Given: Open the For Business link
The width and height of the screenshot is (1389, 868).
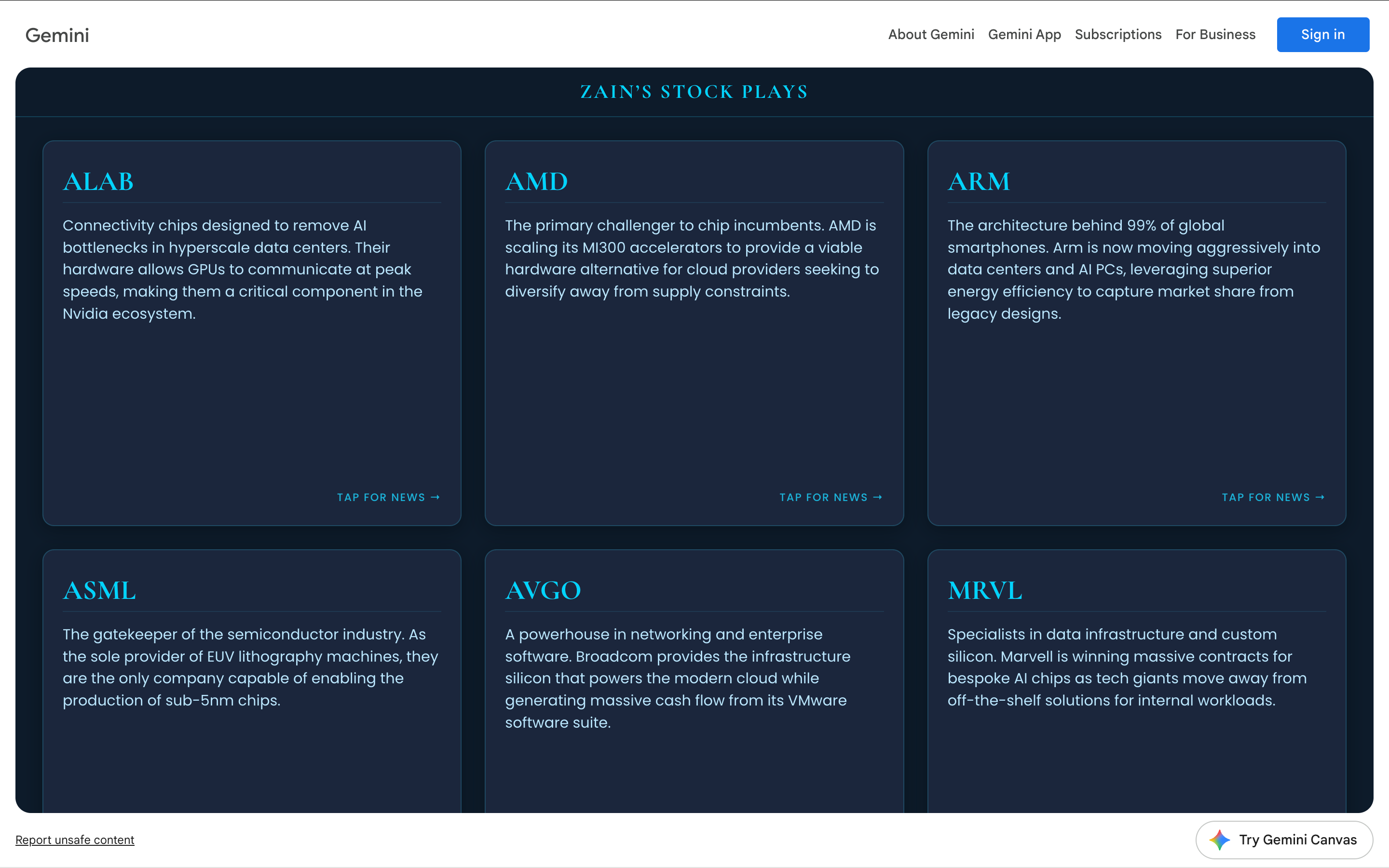Looking at the screenshot, I should [1215, 34].
